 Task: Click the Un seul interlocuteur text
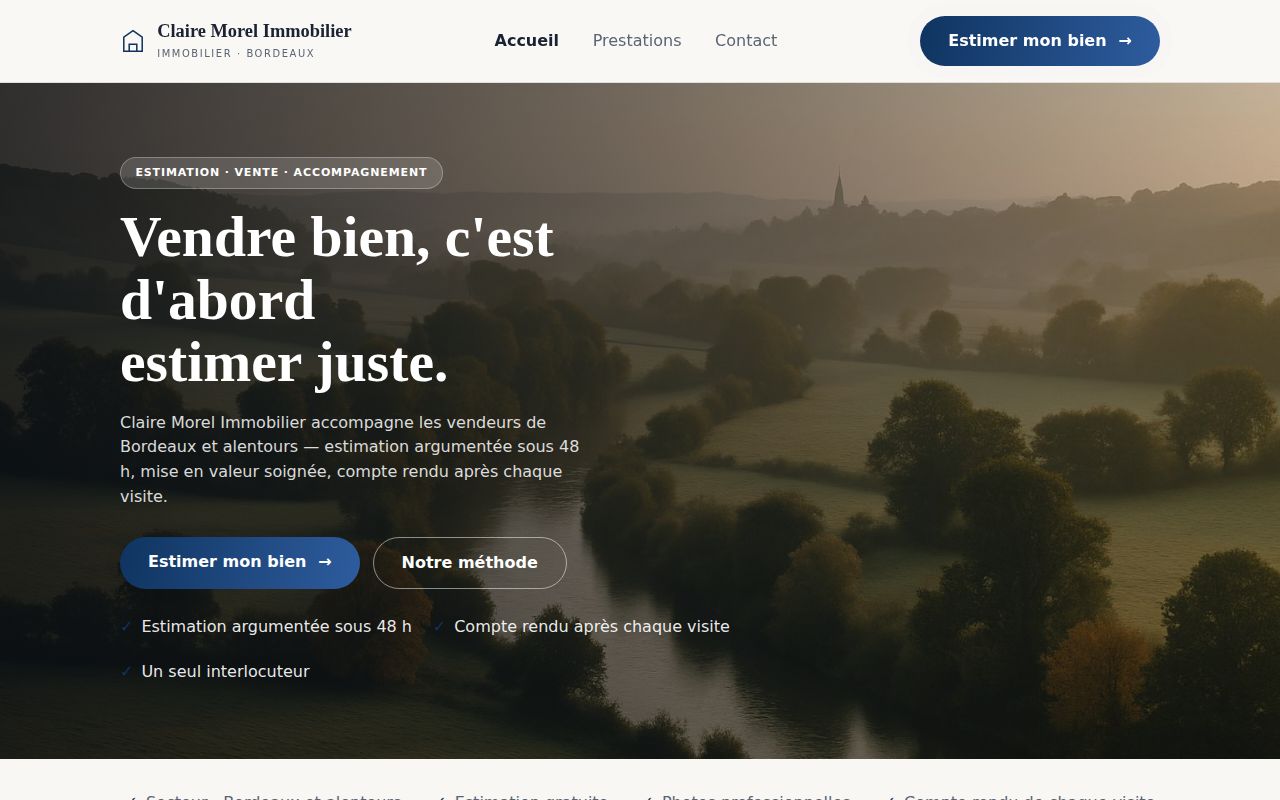pos(226,672)
